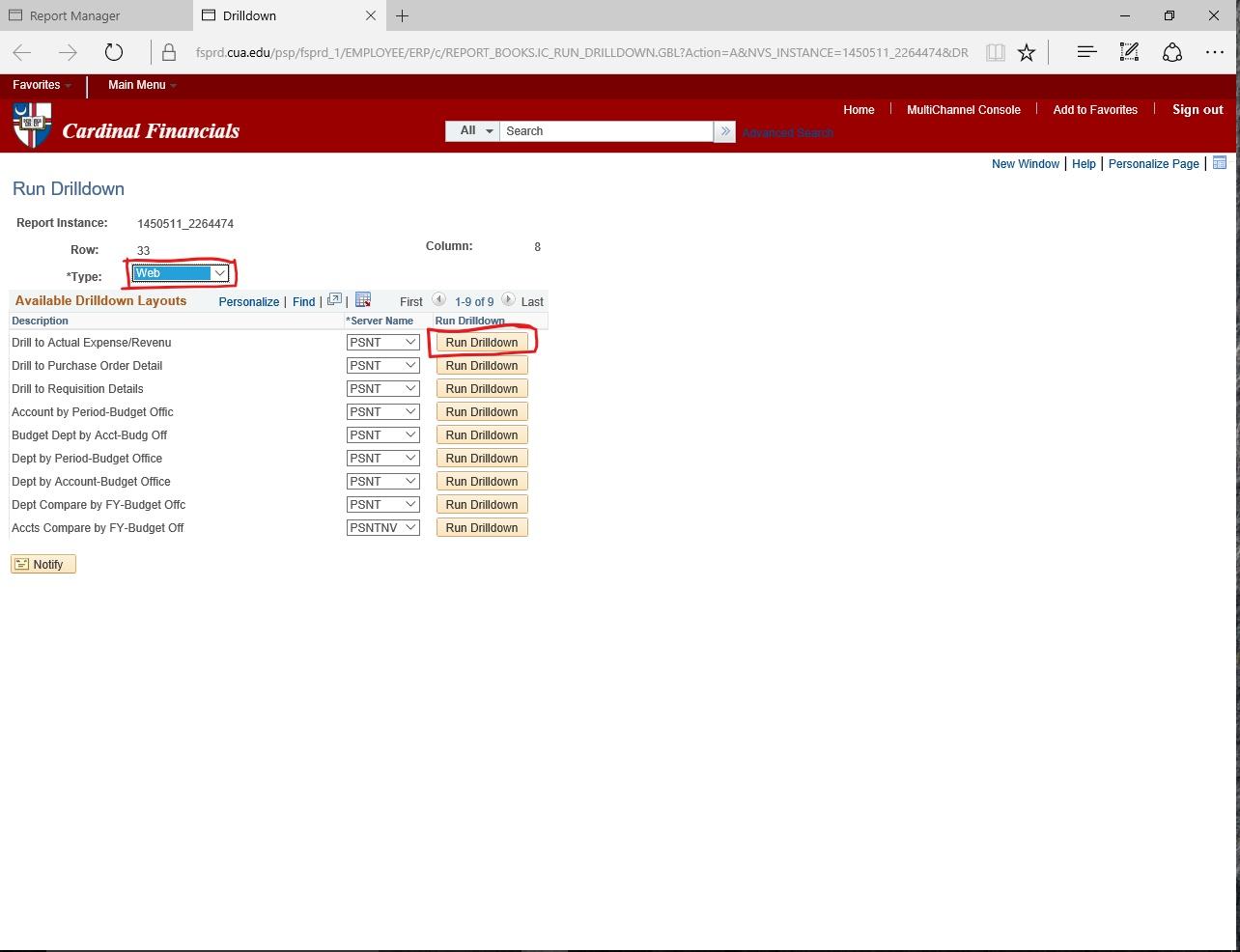
Task: Click the Notify button
Action: coord(43,565)
